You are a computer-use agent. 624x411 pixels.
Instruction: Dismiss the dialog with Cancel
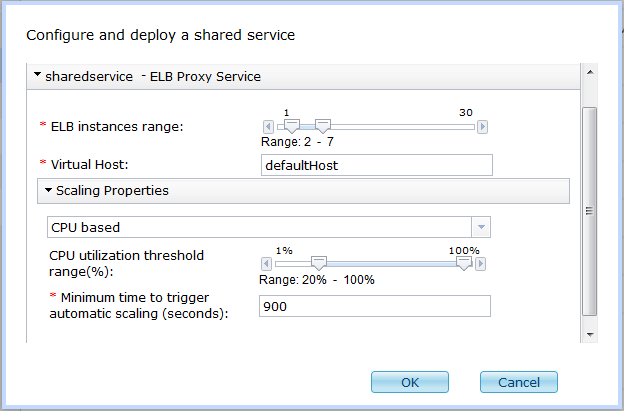click(519, 382)
